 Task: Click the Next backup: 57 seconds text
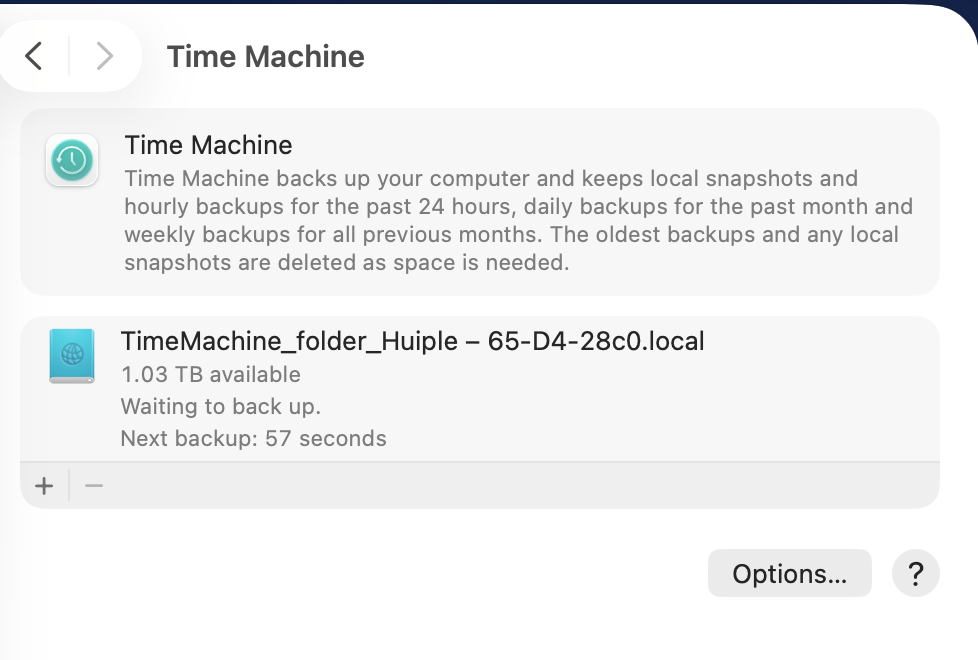click(253, 438)
